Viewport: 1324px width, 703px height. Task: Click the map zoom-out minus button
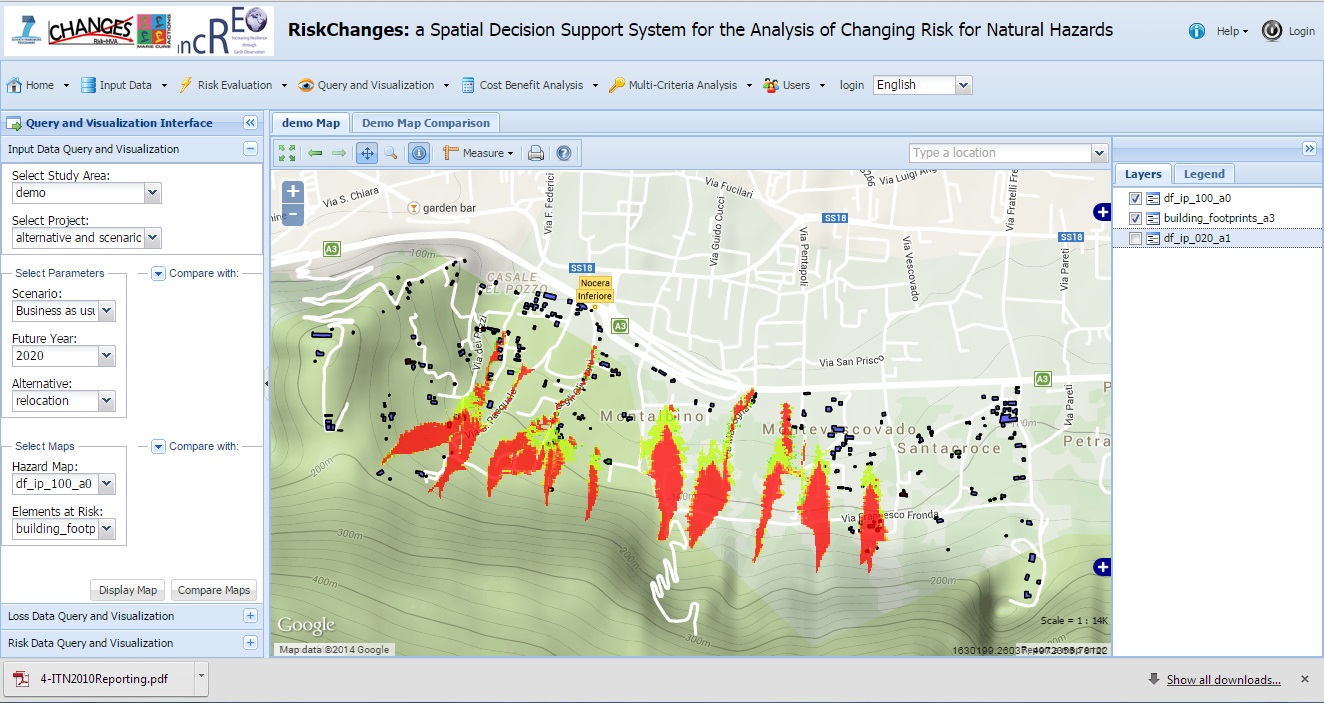click(x=292, y=214)
